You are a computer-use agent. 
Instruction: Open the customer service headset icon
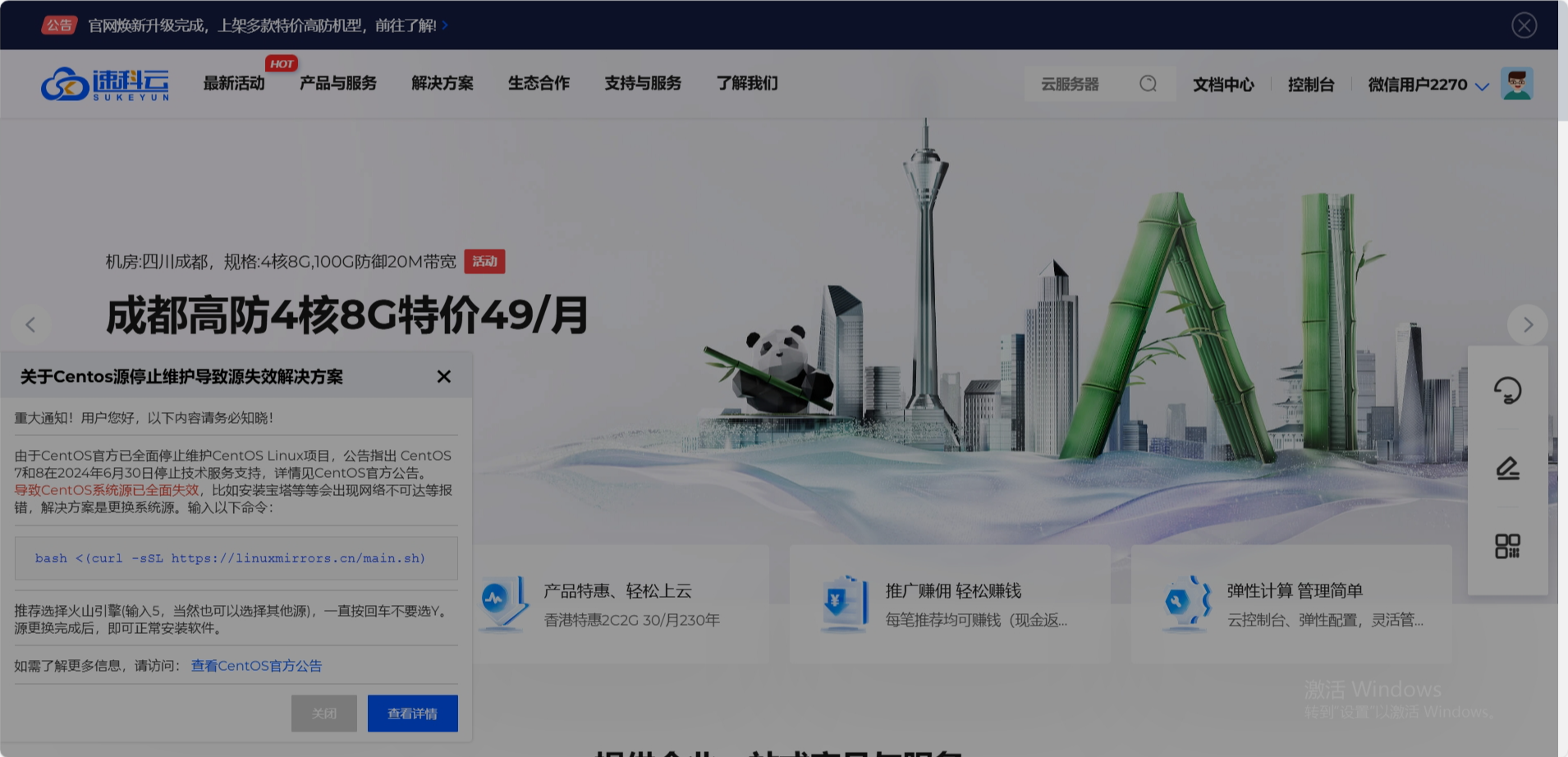click(x=1508, y=392)
